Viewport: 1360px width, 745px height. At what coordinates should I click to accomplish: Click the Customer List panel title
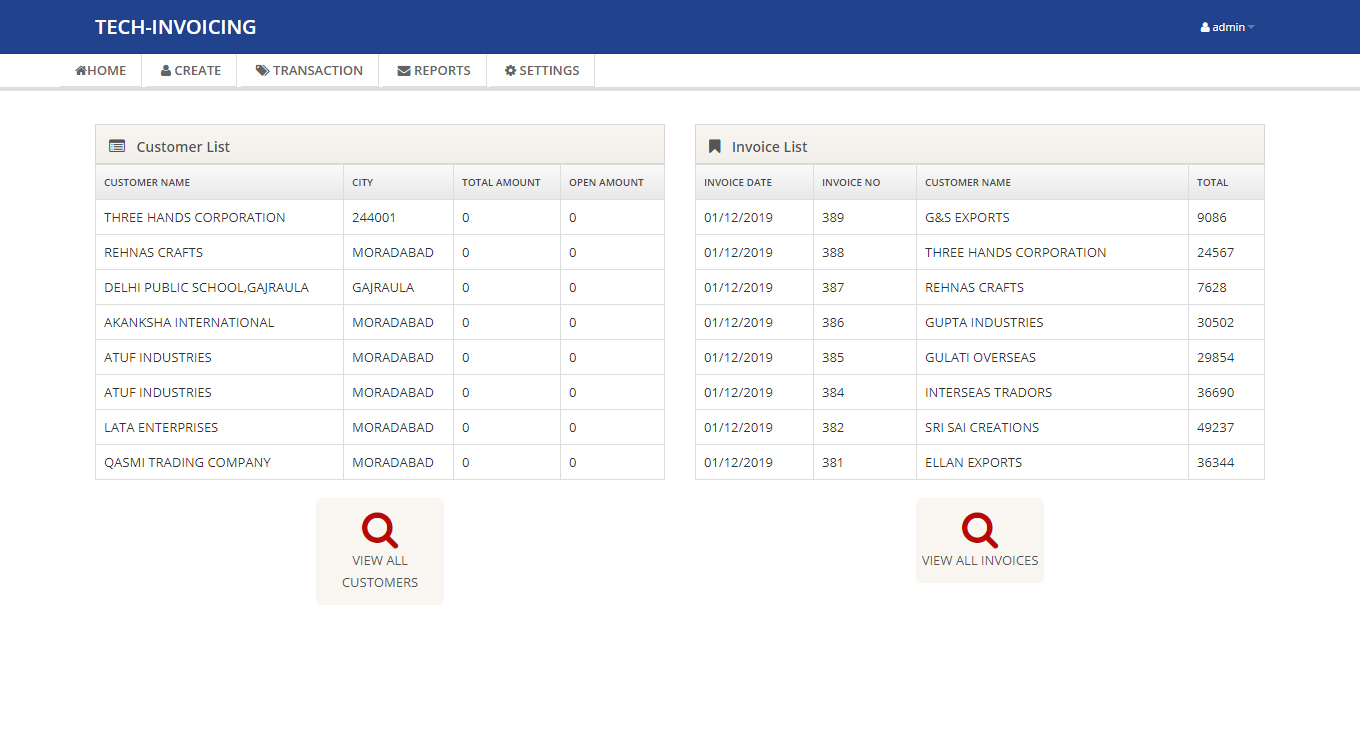click(183, 146)
